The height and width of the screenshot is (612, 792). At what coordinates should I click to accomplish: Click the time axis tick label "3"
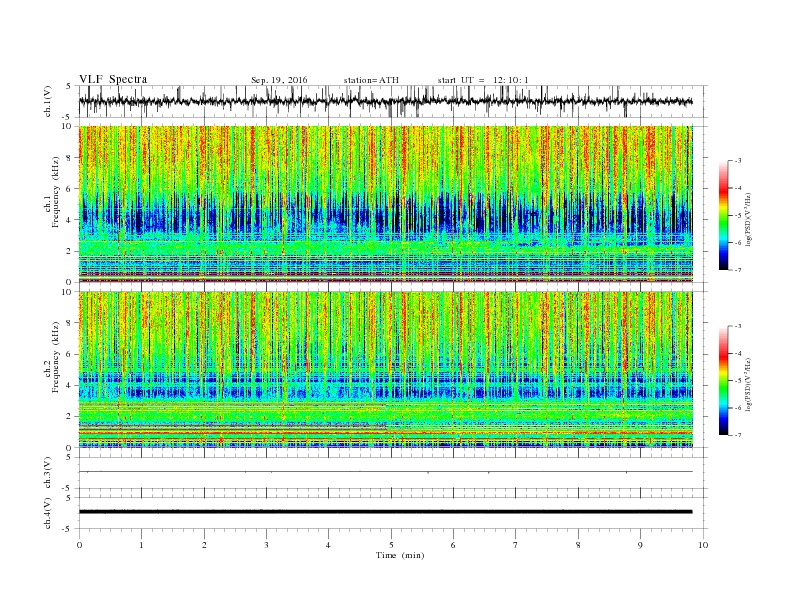click(x=266, y=545)
